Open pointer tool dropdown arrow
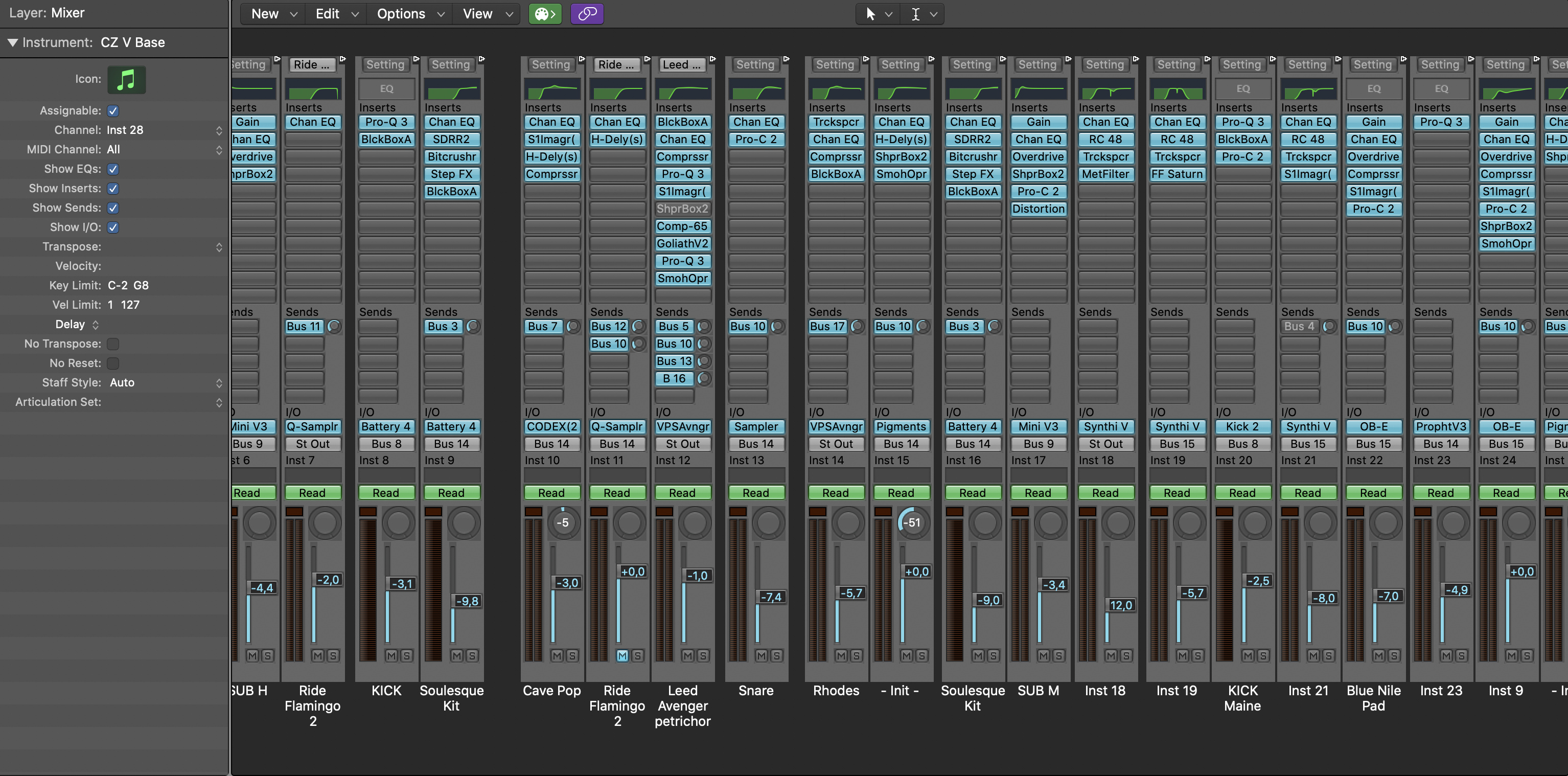1568x776 pixels. [889, 14]
